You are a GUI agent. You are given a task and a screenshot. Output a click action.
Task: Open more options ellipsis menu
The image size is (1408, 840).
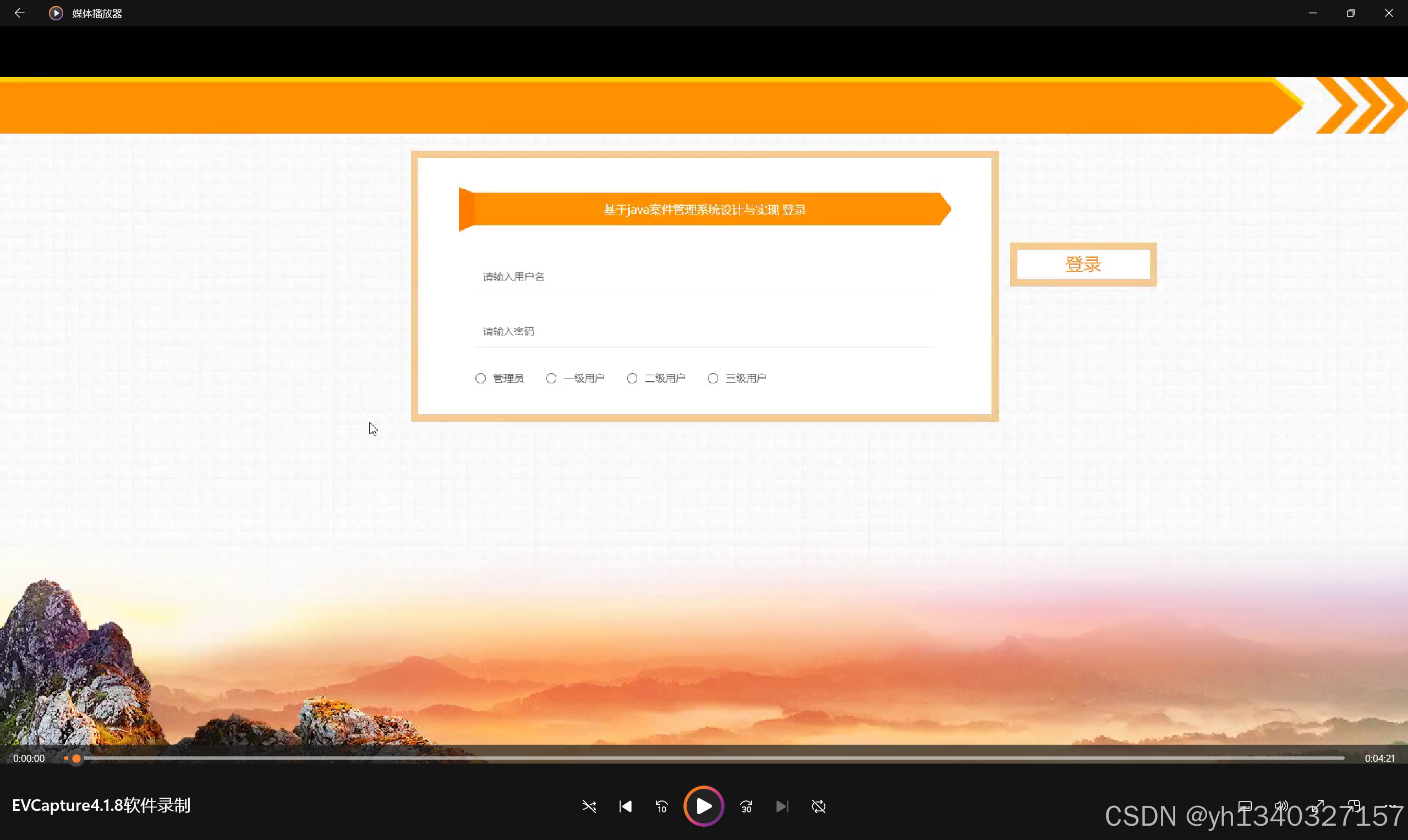click(x=1390, y=806)
